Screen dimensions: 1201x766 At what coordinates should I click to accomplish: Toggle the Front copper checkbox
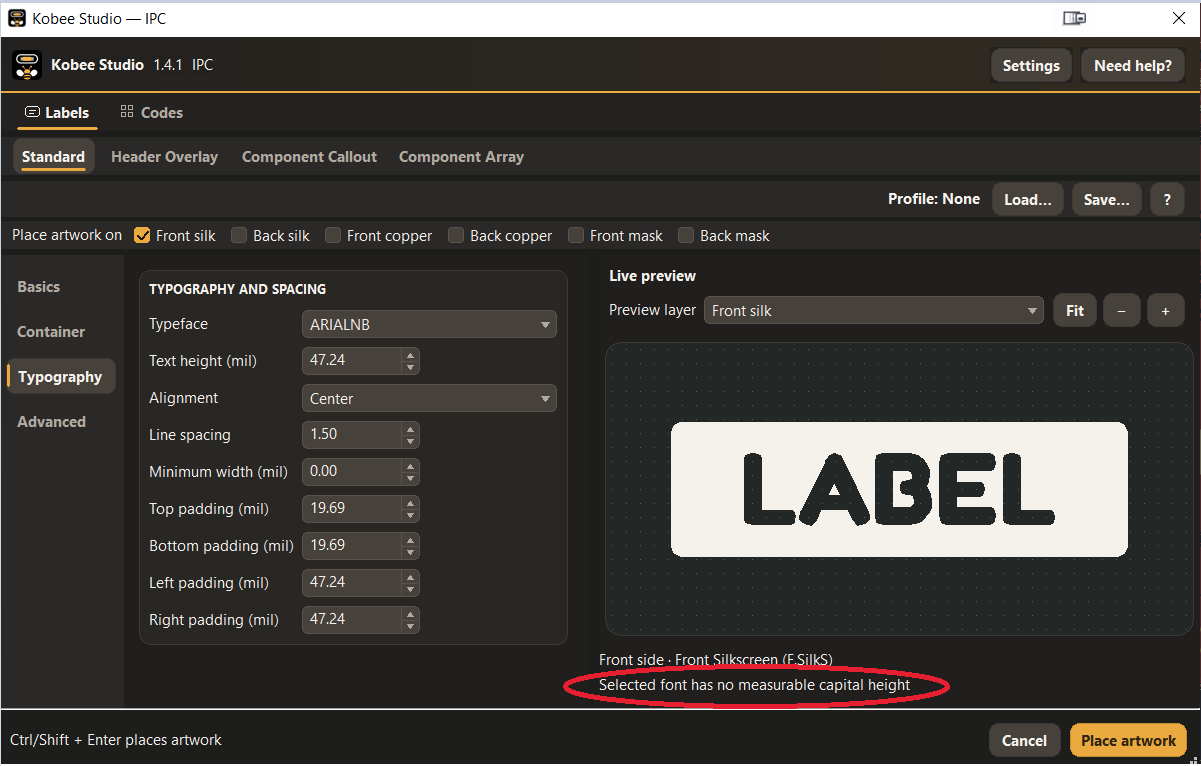(333, 235)
